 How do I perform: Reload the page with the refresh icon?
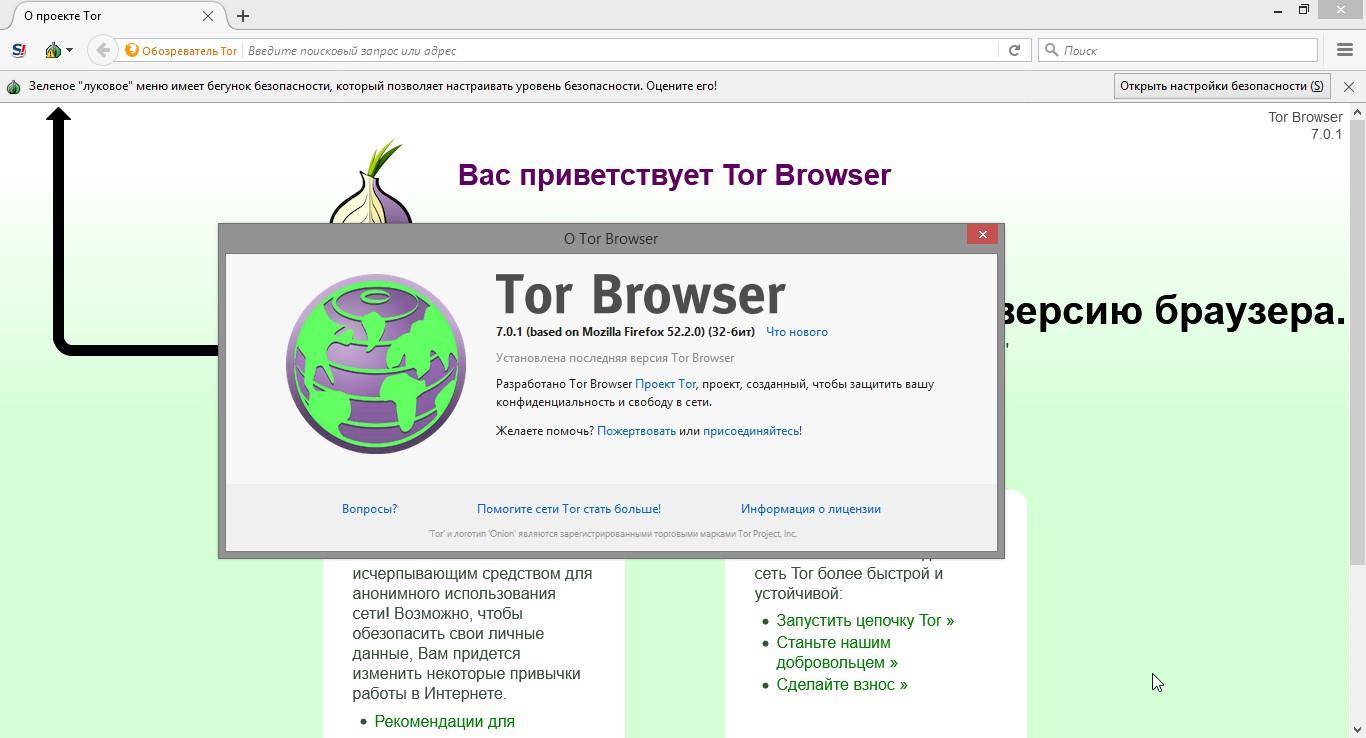point(1014,50)
